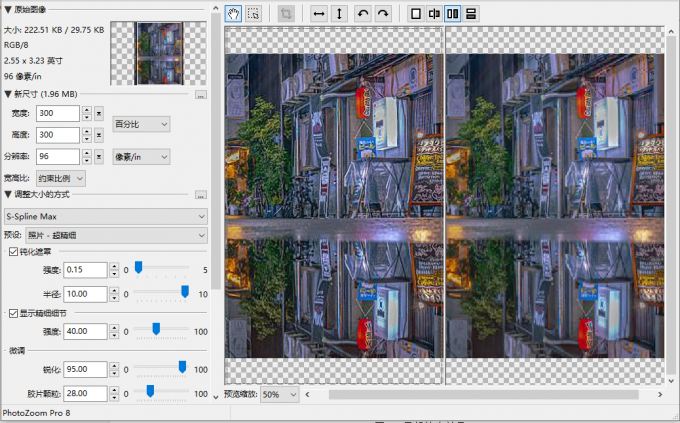Rotate the image clockwise
This screenshot has width=680, height=423.
[382, 14]
